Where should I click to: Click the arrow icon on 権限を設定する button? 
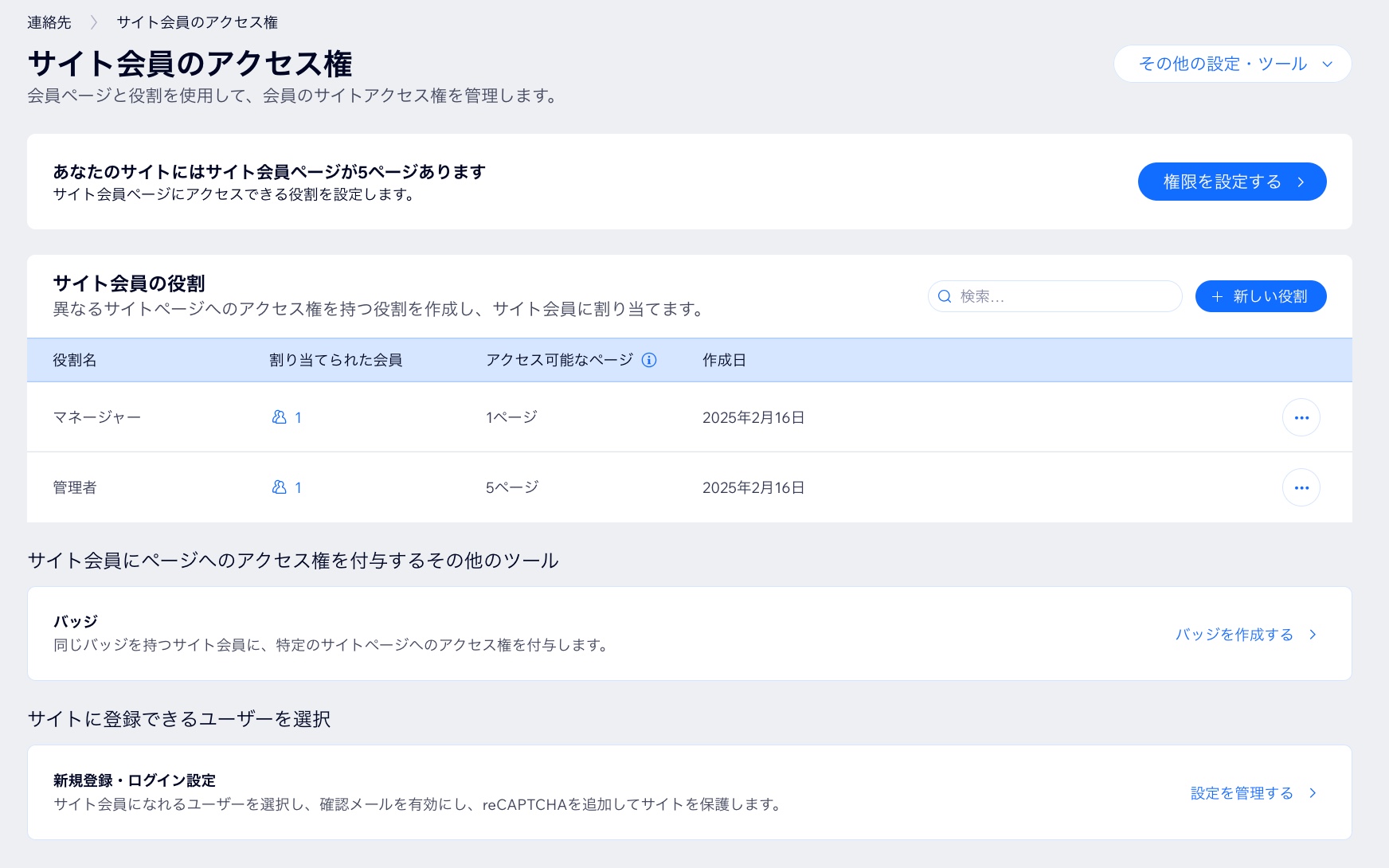click(x=1301, y=182)
